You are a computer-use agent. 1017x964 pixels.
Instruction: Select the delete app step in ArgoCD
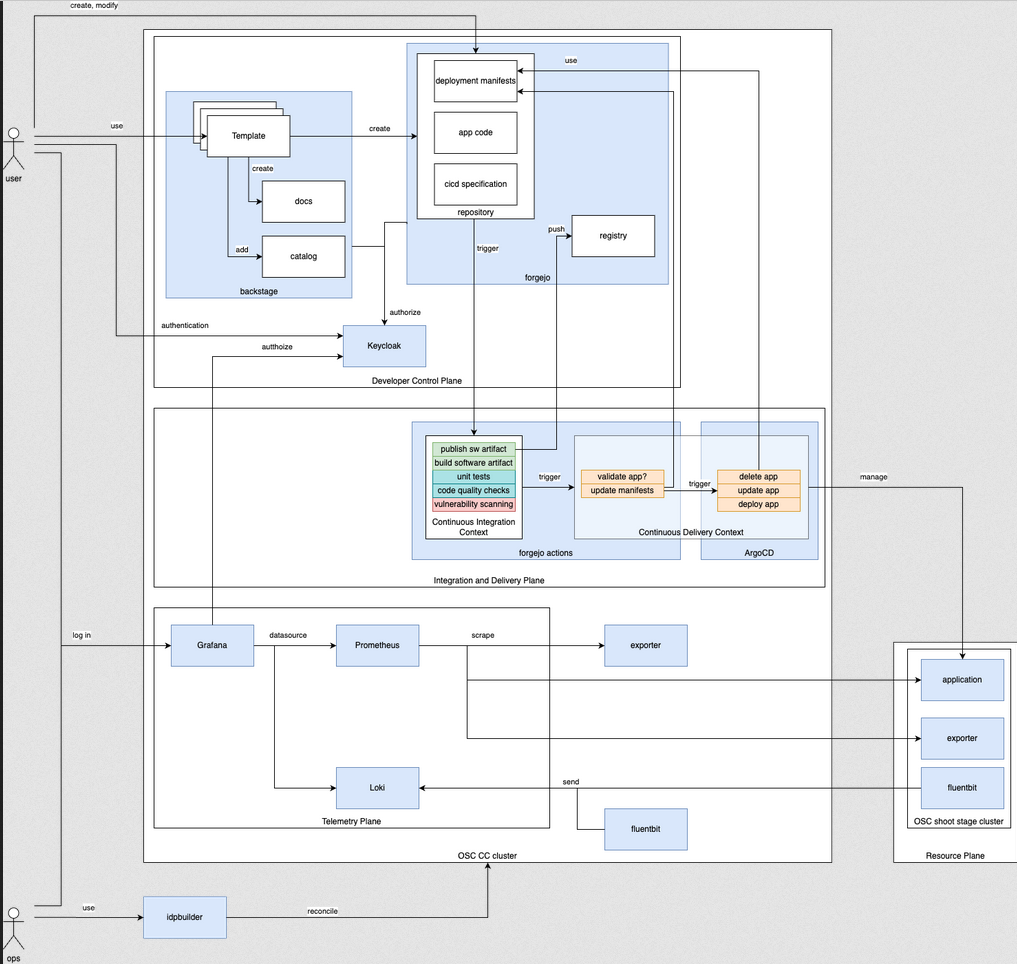pos(758,477)
